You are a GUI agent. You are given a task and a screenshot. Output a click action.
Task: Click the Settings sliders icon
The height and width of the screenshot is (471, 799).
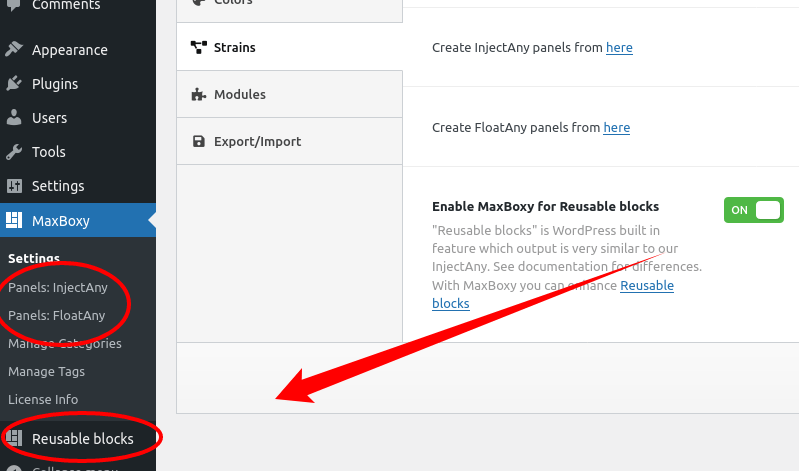[x=14, y=186]
